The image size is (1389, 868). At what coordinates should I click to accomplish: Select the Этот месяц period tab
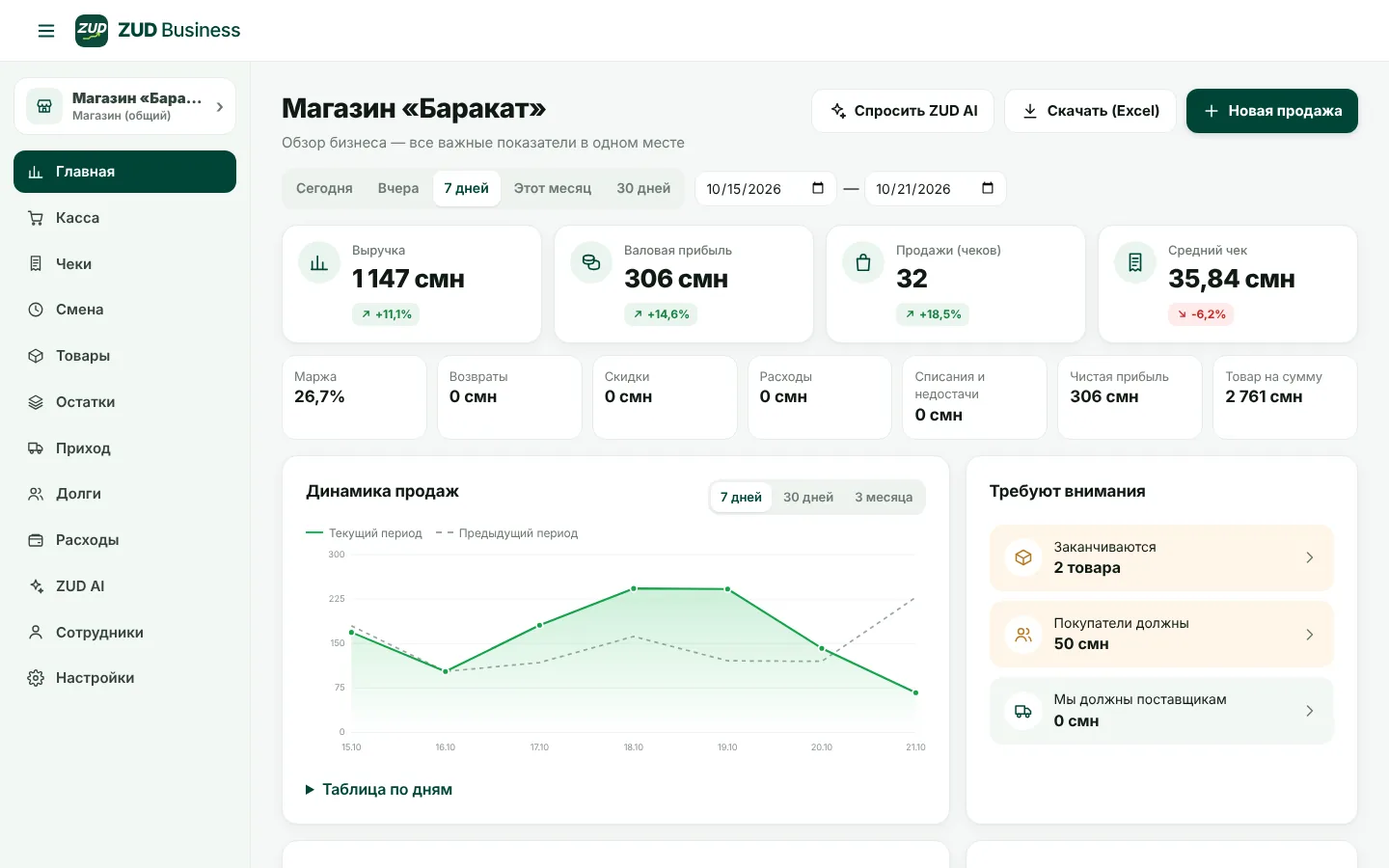coord(553,188)
